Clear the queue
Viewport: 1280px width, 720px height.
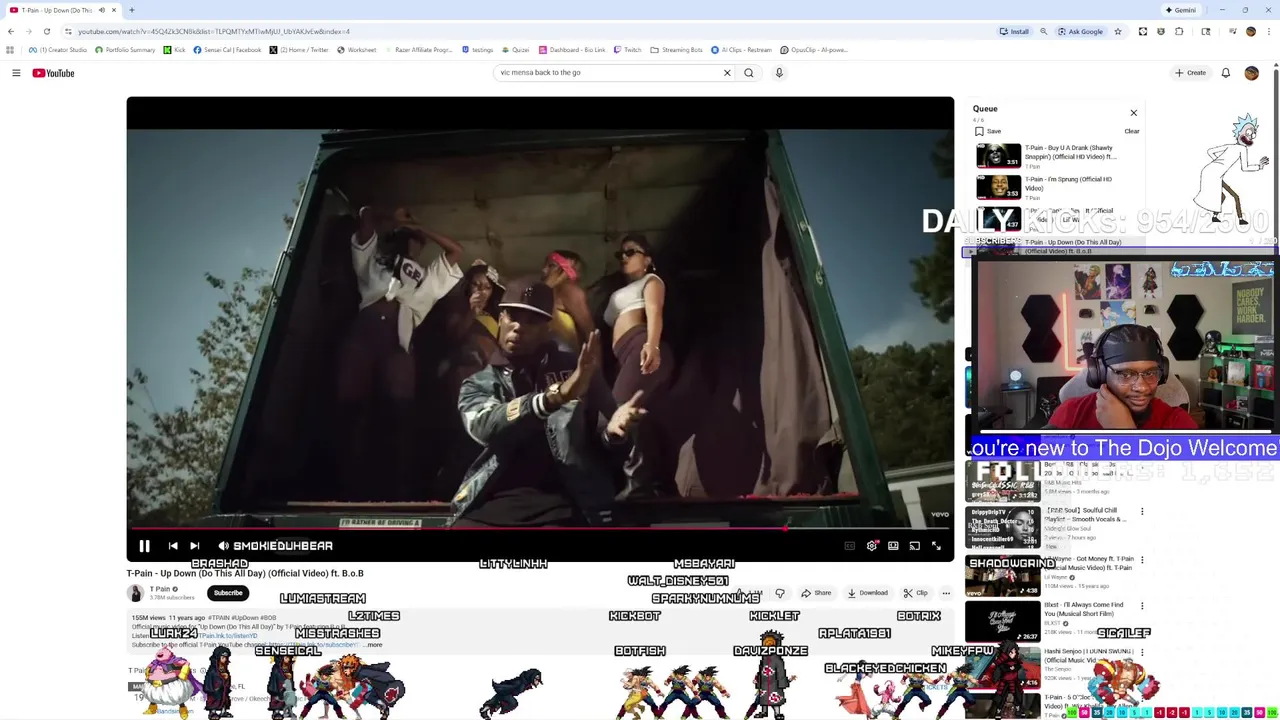tap(1131, 131)
